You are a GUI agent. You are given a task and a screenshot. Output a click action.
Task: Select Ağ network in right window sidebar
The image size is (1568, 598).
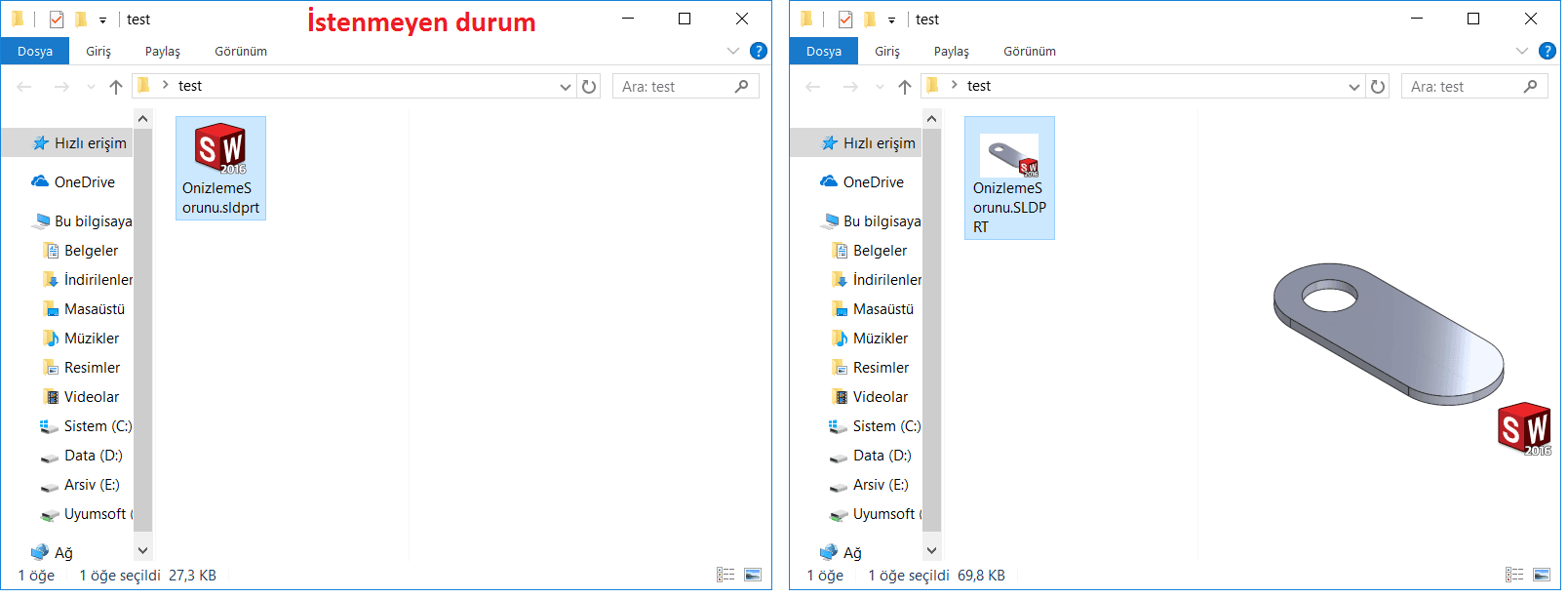point(842,553)
